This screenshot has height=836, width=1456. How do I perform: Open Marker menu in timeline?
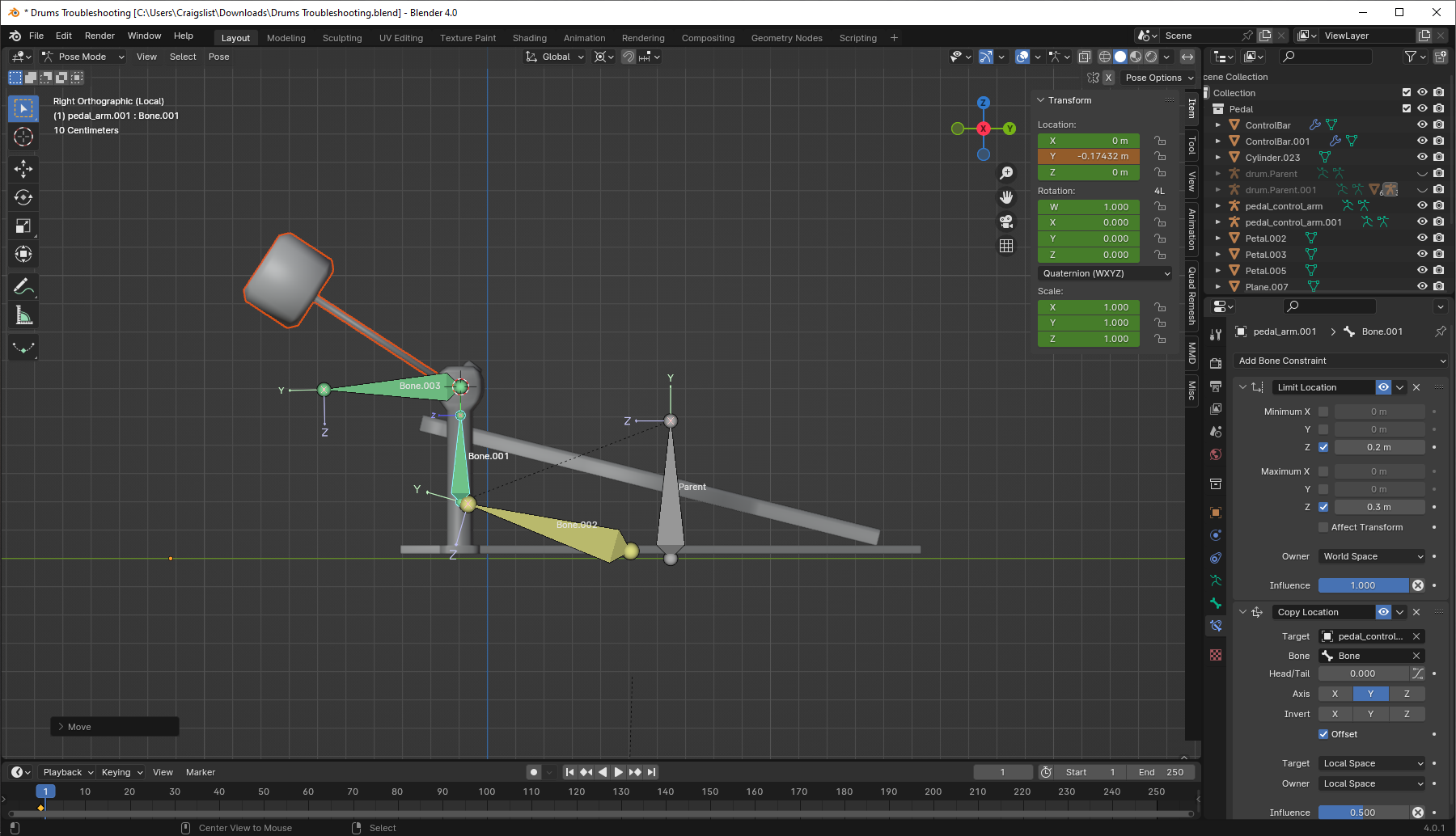(201, 772)
